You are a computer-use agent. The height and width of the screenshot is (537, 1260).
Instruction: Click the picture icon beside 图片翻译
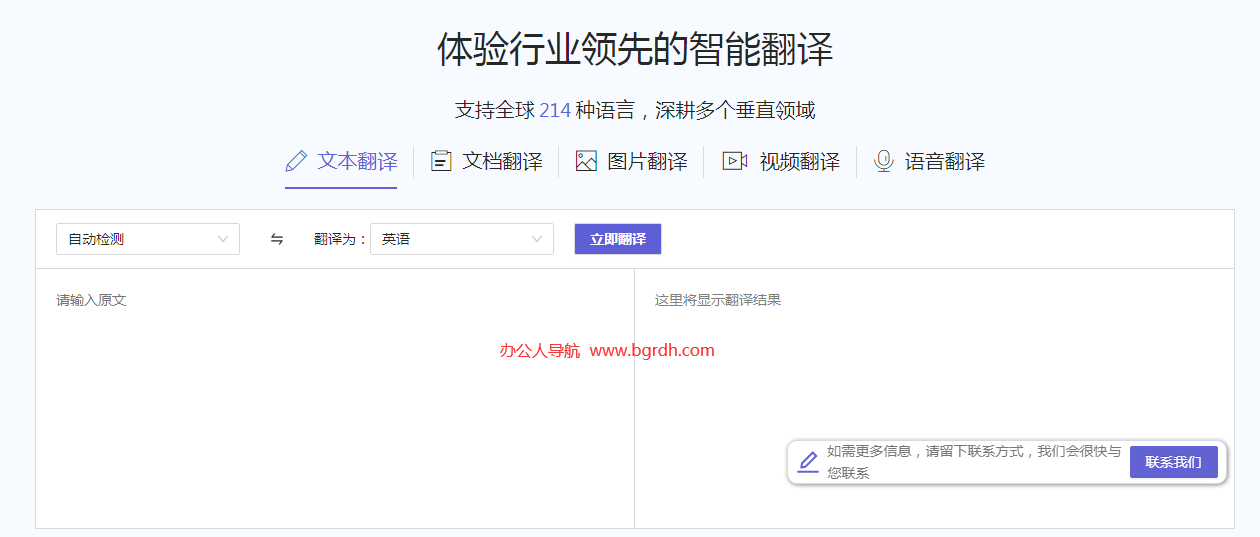coord(586,161)
